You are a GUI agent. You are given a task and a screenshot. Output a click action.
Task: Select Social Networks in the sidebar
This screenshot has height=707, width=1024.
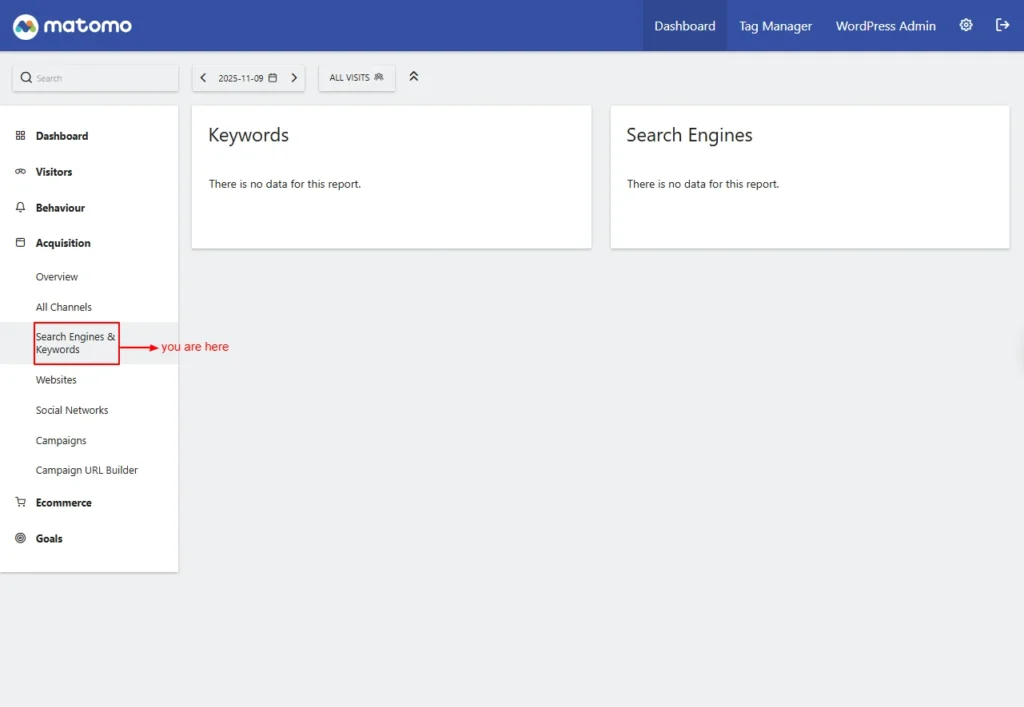coord(72,410)
